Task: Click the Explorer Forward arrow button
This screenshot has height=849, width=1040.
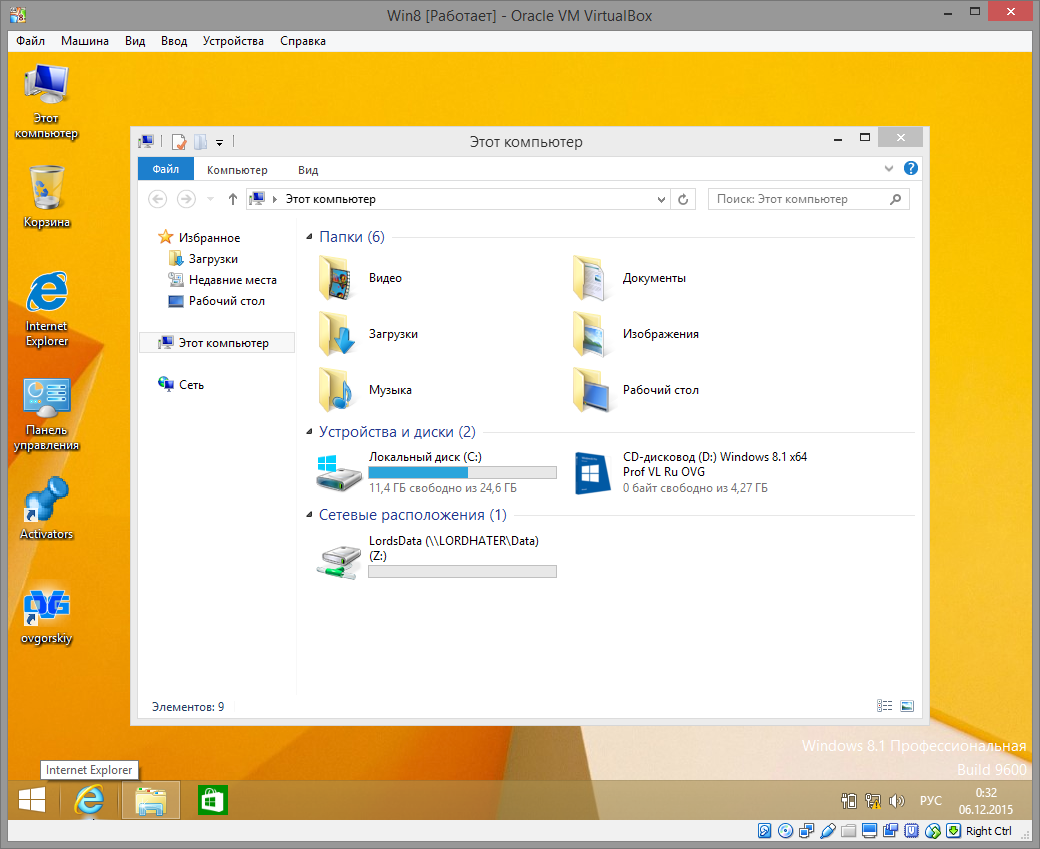Action: pyautogui.click(x=186, y=199)
